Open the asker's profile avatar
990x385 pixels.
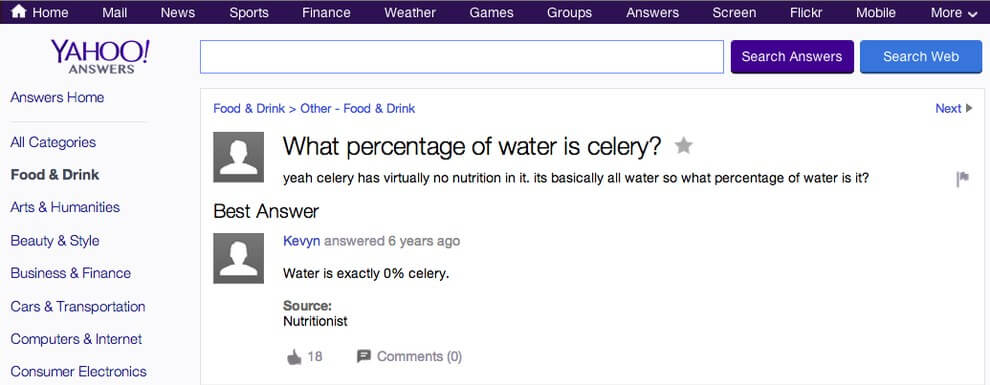(239, 157)
